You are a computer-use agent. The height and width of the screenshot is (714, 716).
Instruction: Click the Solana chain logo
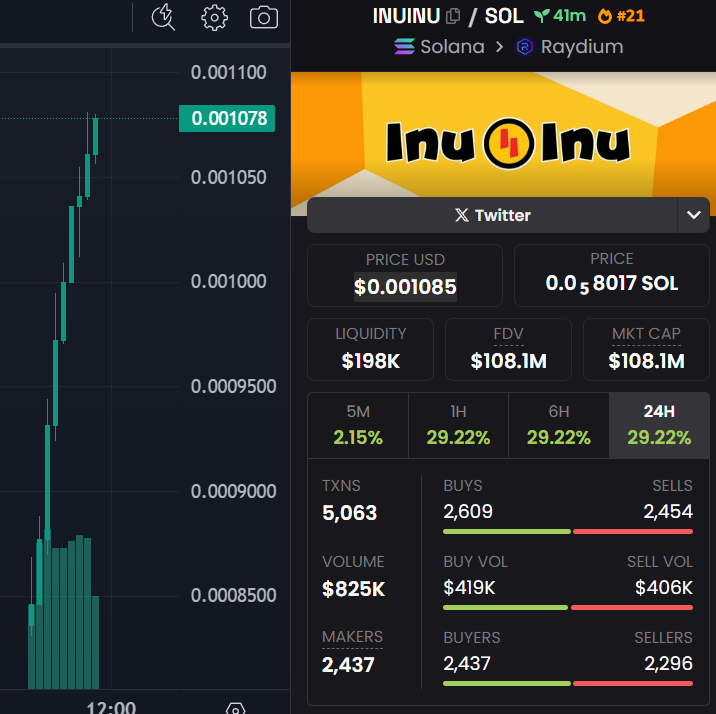coord(404,47)
